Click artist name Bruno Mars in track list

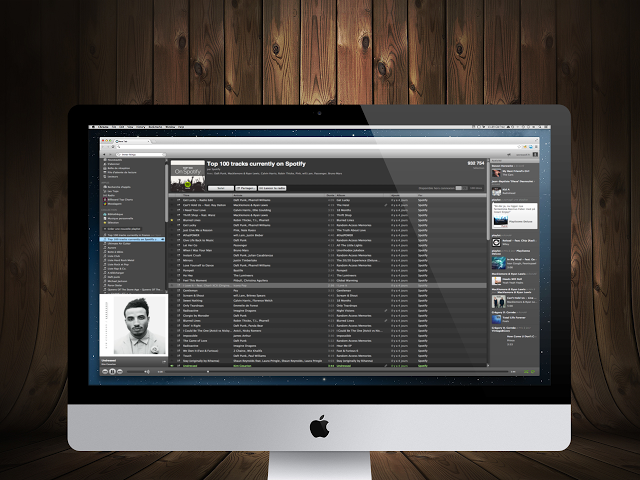tap(241, 250)
